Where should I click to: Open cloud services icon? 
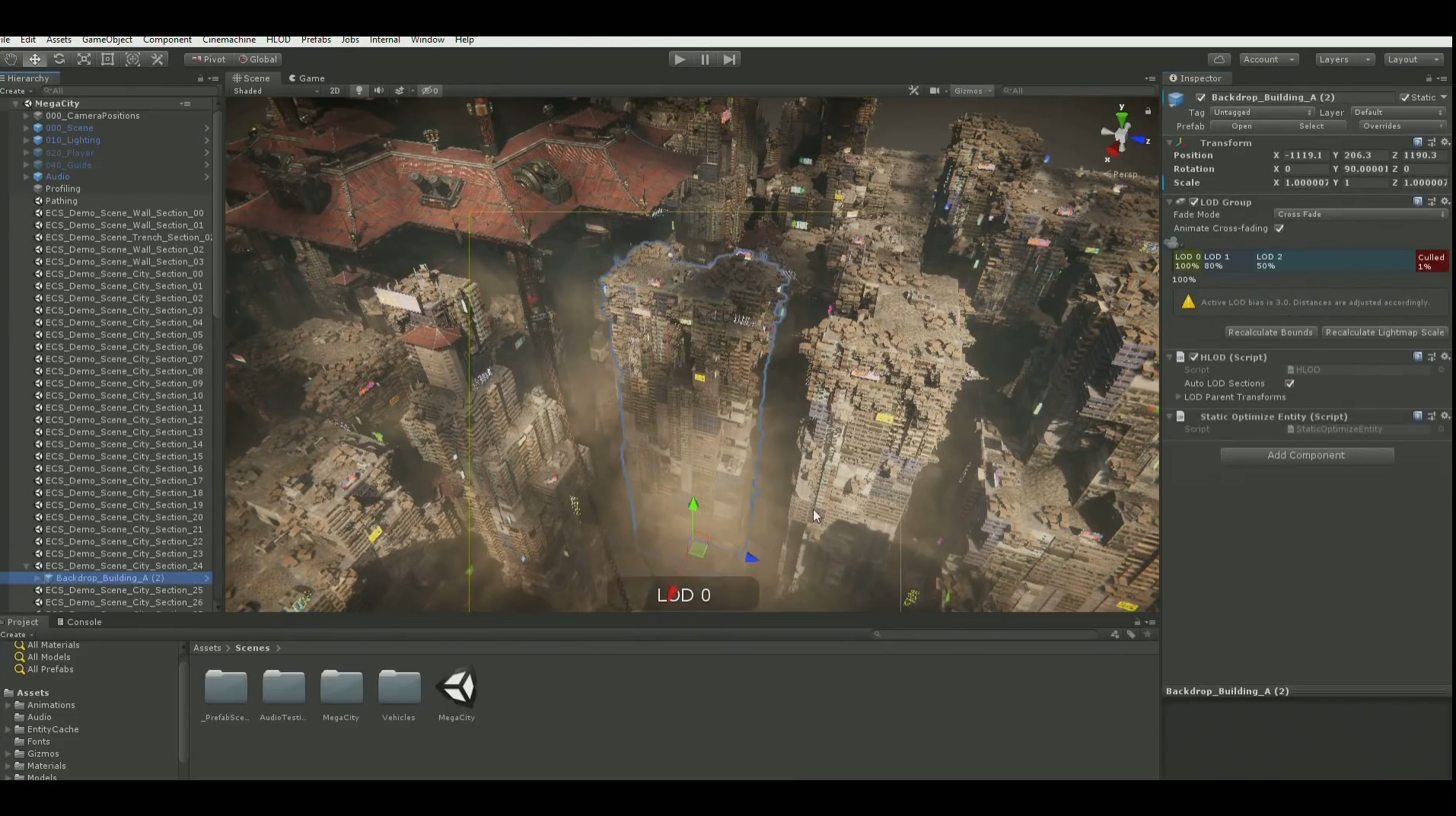[1219, 59]
